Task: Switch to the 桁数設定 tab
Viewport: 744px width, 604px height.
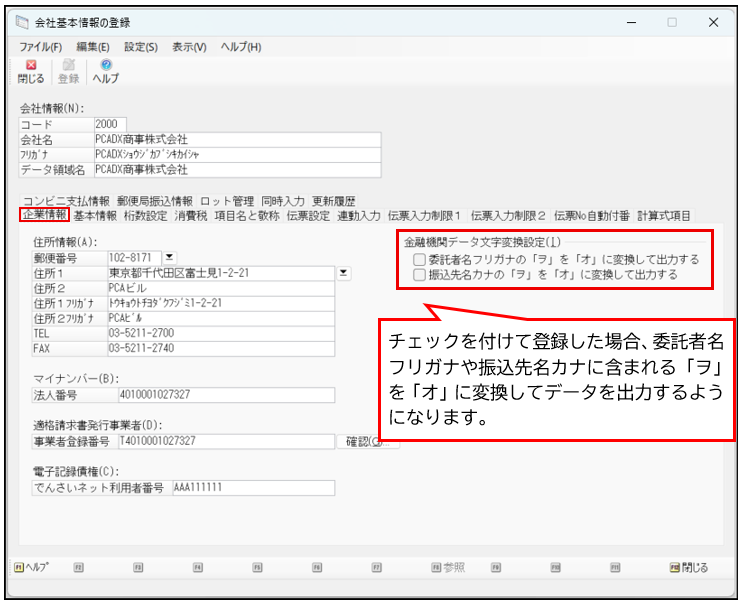Action: click(x=146, y=216)
